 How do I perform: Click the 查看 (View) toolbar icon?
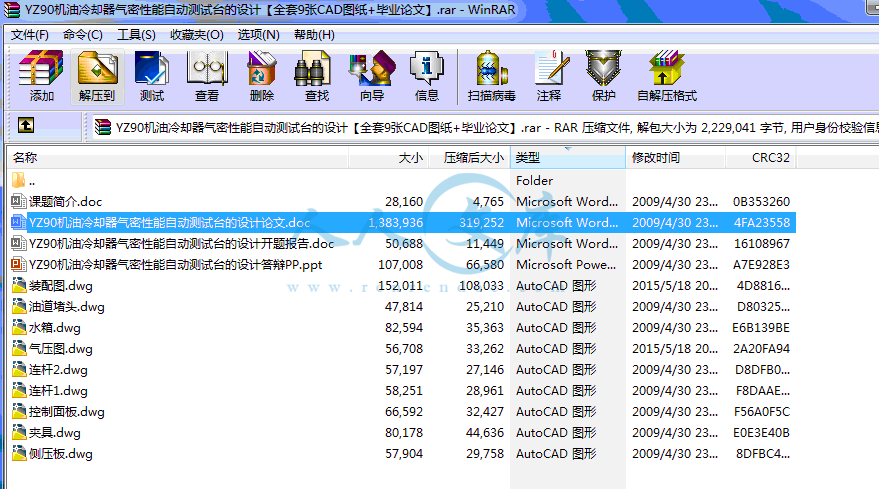(207, 69)
